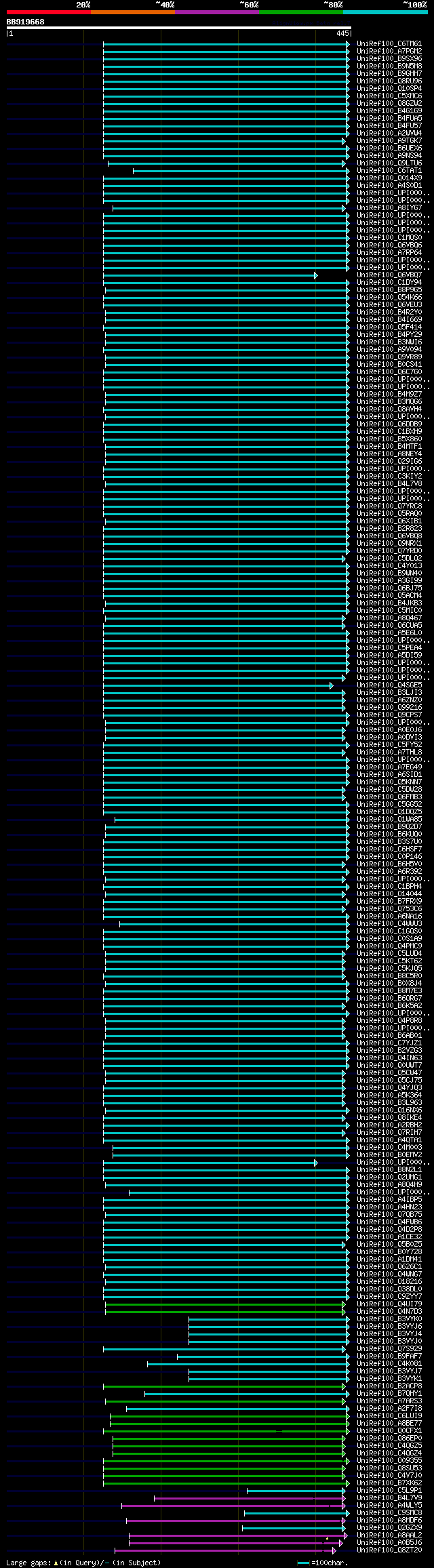
Task: Open hit UniRef100_B7QHY1
Action: [389, 1394]
